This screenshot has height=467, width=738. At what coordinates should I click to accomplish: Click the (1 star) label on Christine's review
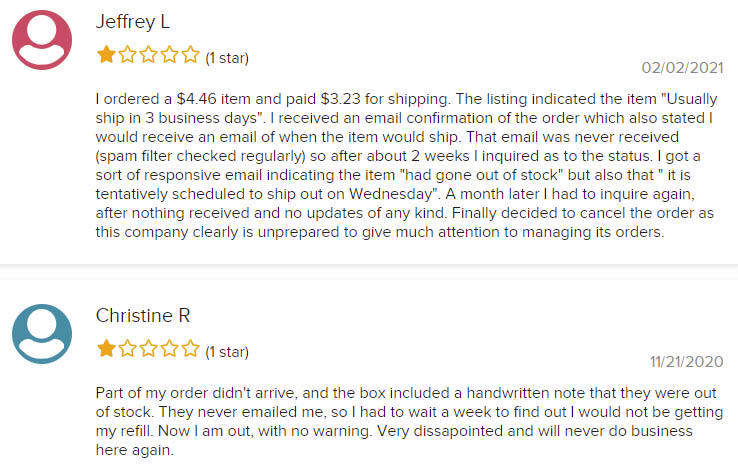pyautogui.click(x=227, y=352)
